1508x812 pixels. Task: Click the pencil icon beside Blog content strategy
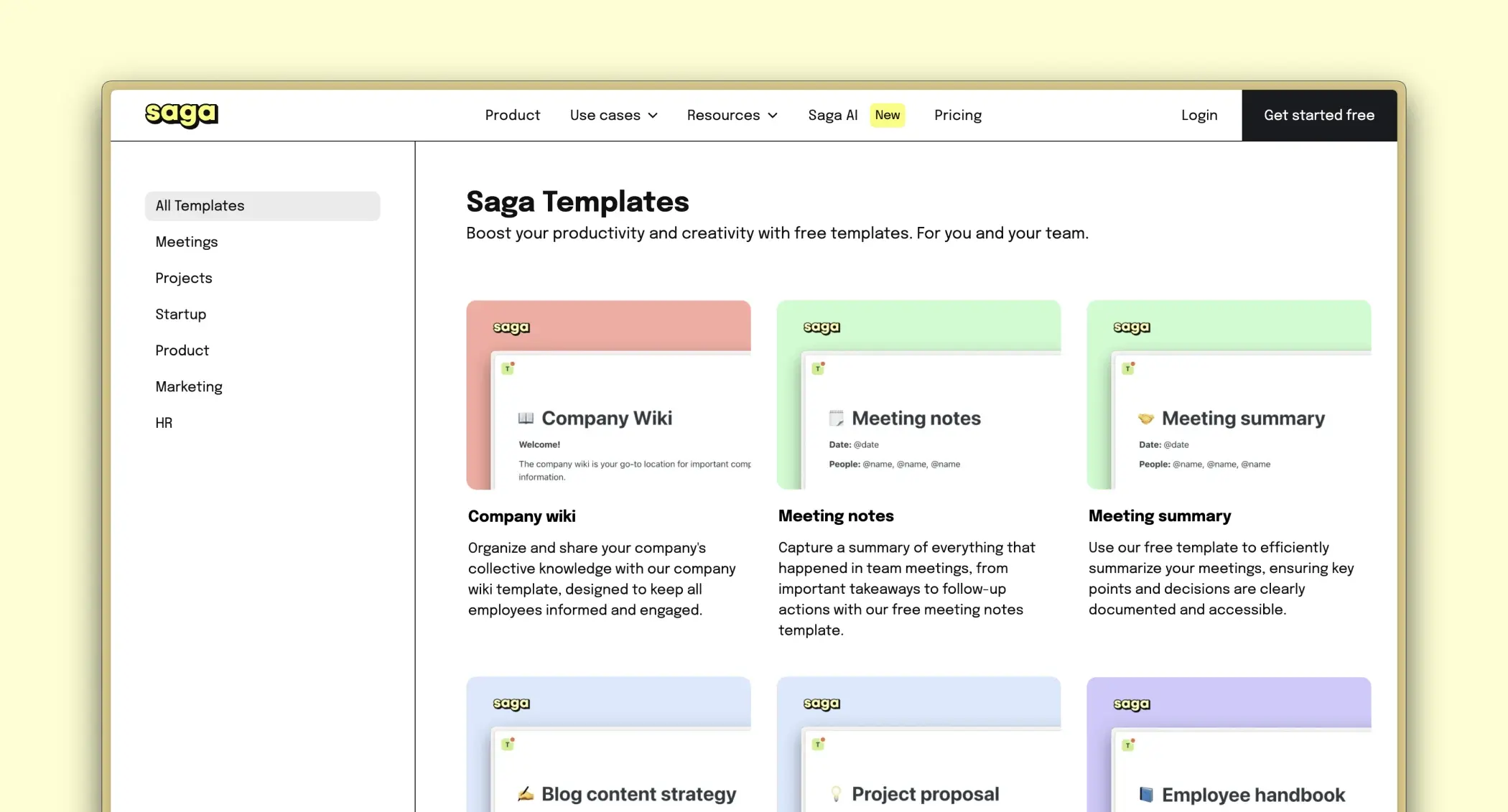[526, 794]
